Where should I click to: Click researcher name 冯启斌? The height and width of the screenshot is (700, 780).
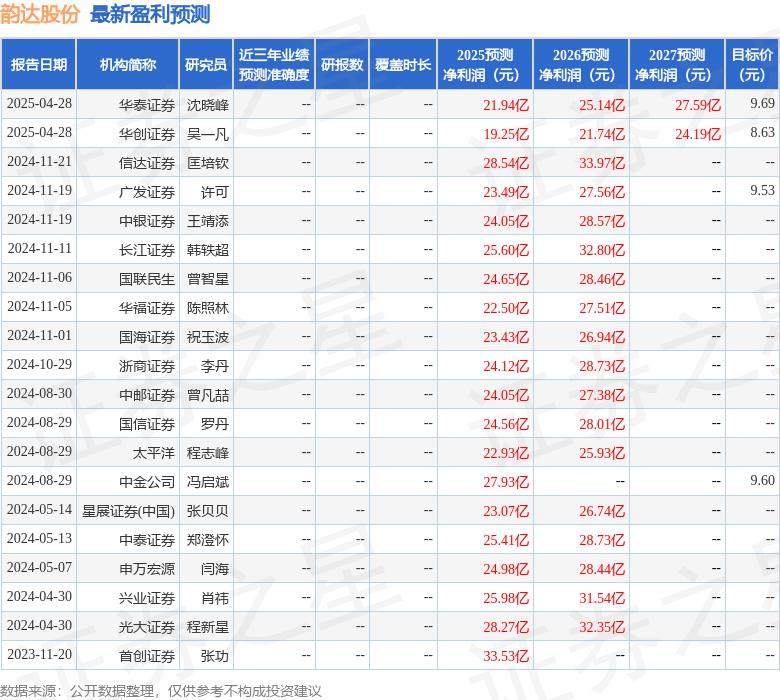(208, 482)
